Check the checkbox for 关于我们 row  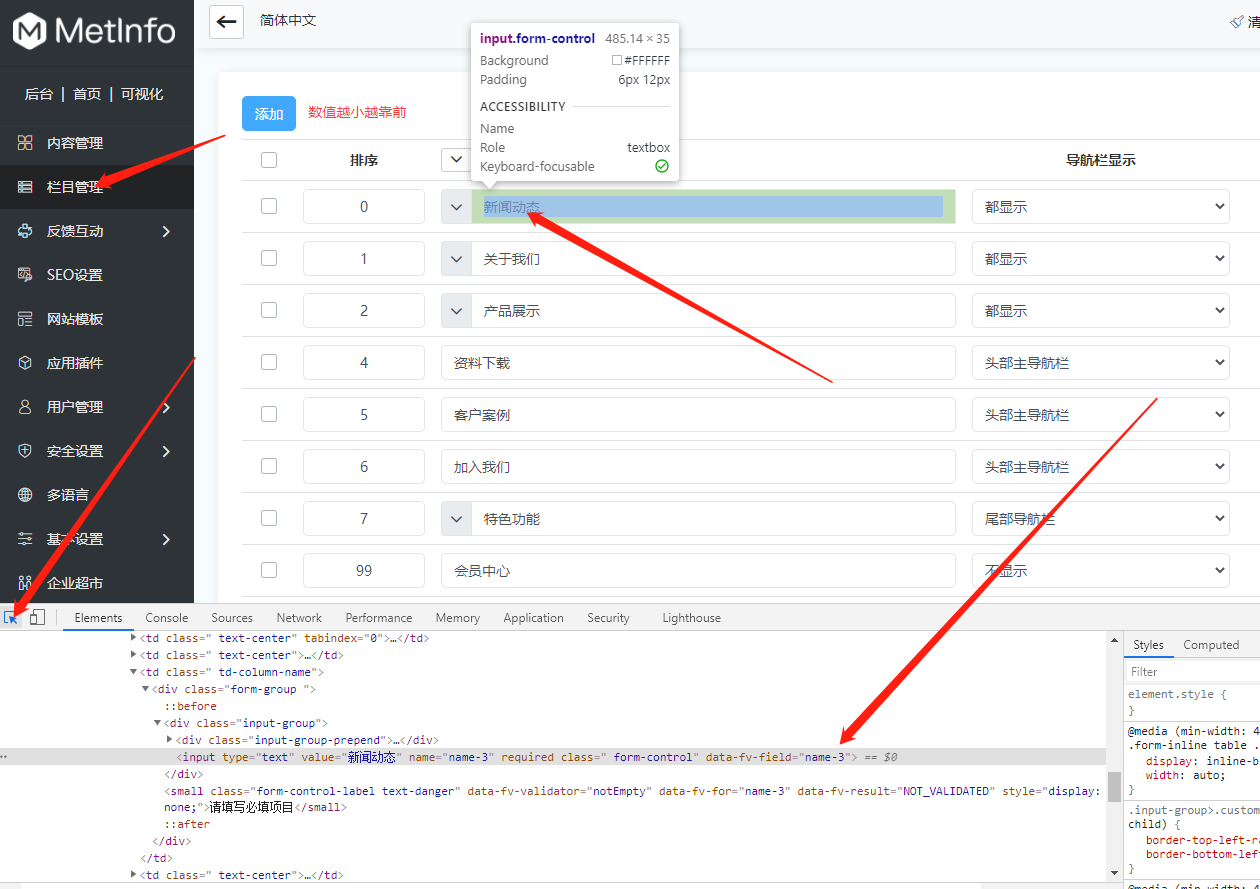tap(268, 258)
